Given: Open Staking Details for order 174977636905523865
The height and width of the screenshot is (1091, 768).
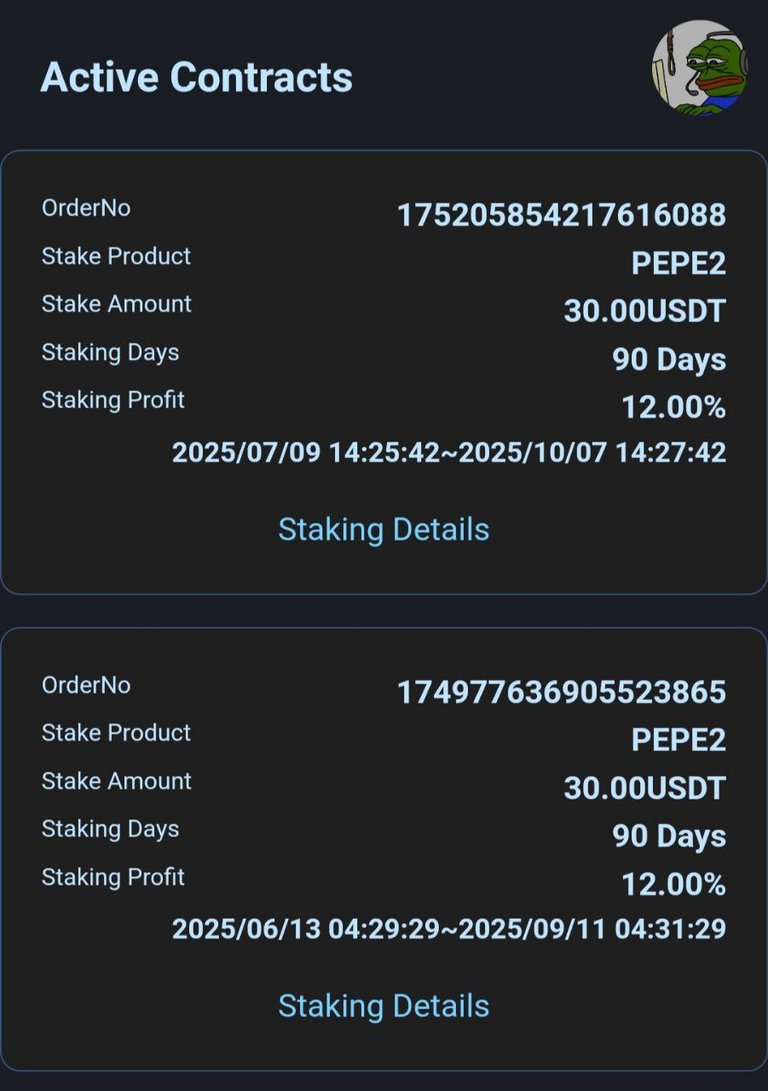Looking at the screenshot, I should (383, 1006).
